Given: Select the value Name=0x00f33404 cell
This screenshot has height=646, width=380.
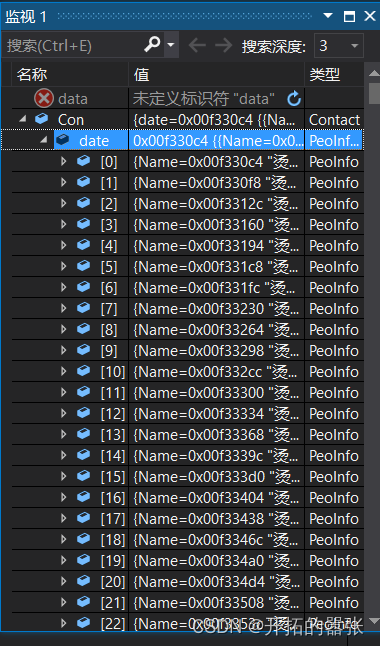Looking at the screenshot, I should pyautogui.click(x=217, y=498).
